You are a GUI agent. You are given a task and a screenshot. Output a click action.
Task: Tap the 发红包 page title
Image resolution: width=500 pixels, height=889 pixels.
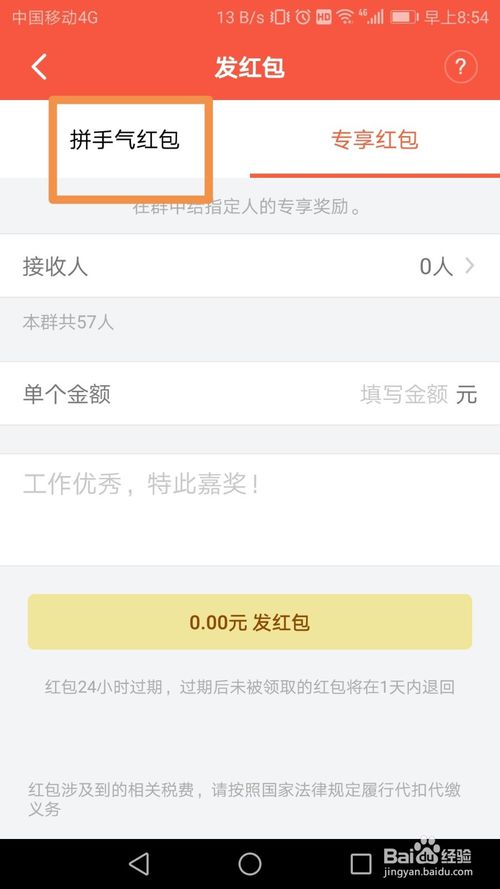249,67
